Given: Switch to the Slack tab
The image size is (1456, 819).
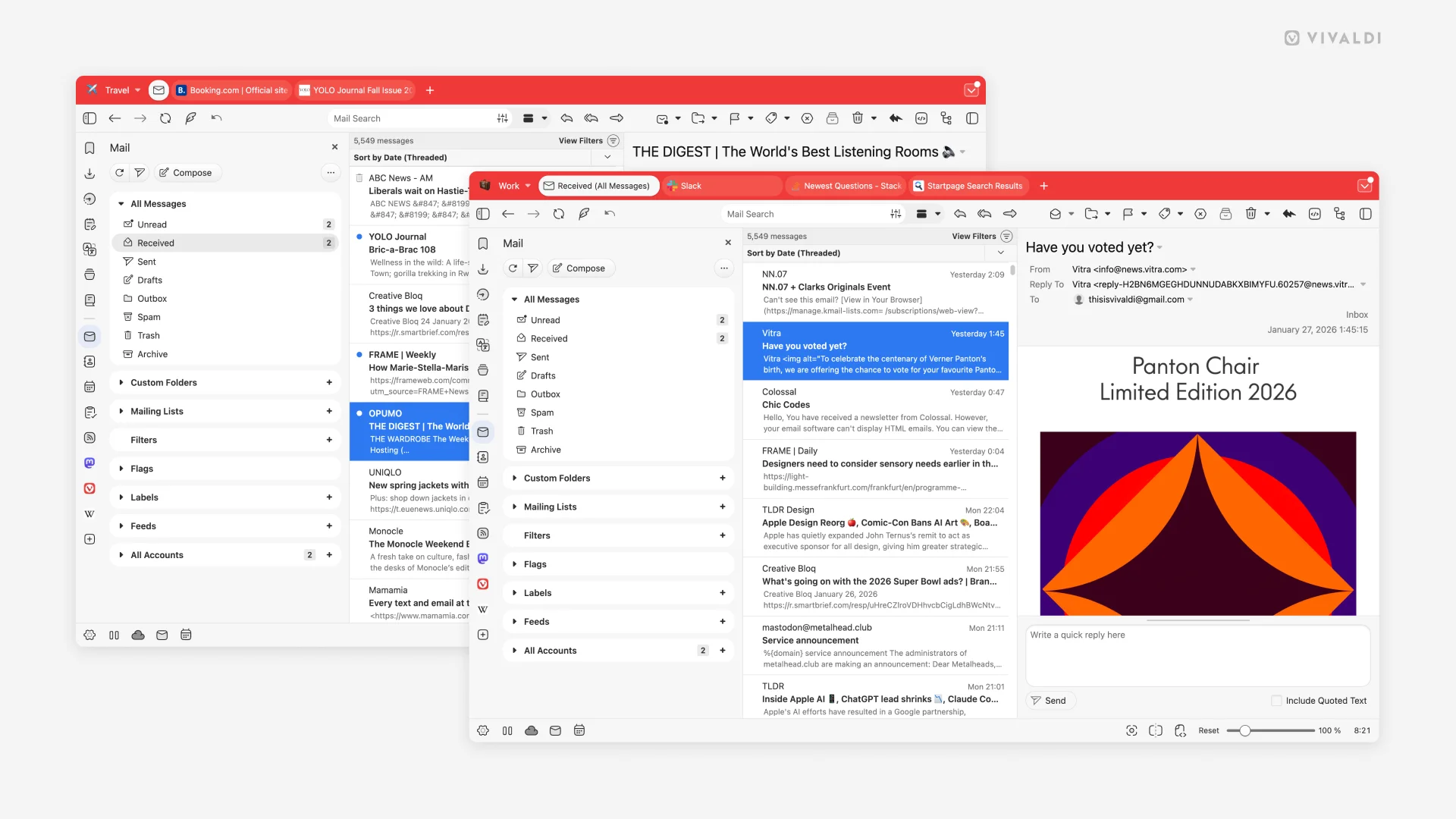Looking at the screenshot, I should (720, 186).
